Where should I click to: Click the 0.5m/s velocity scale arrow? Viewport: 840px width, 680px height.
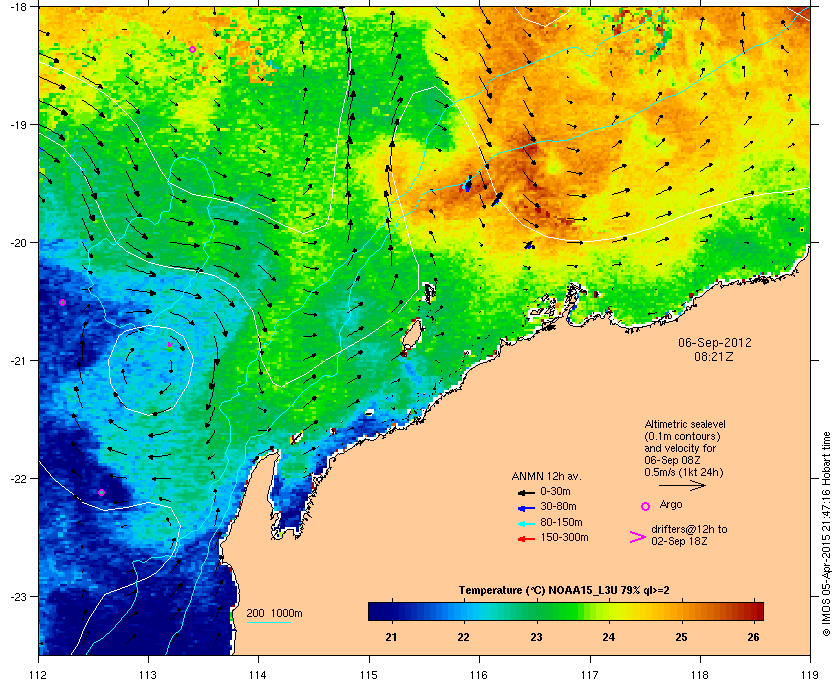[x=682, y=486]
